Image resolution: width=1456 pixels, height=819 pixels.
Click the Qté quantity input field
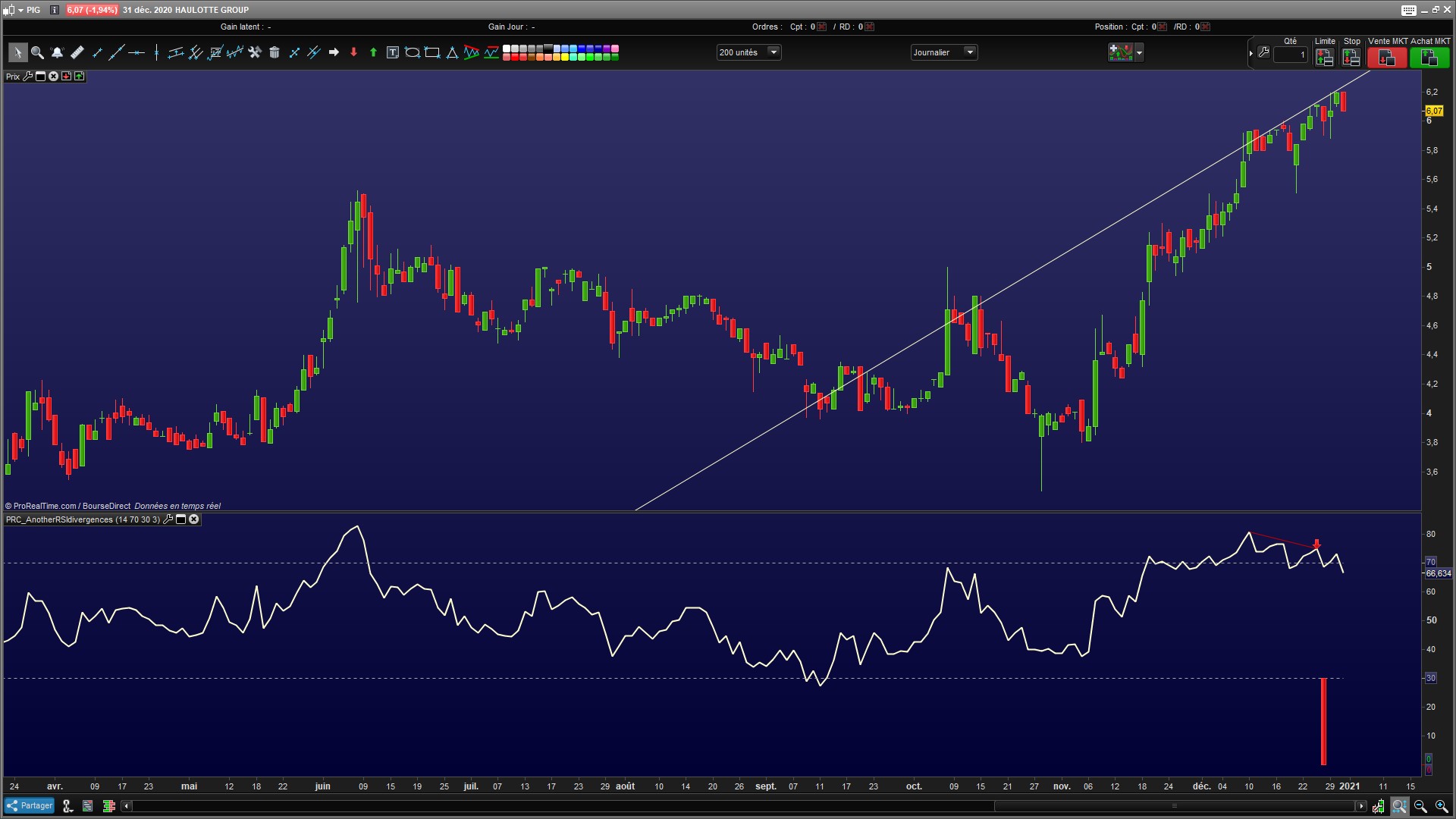click(x=1290, y=55)
